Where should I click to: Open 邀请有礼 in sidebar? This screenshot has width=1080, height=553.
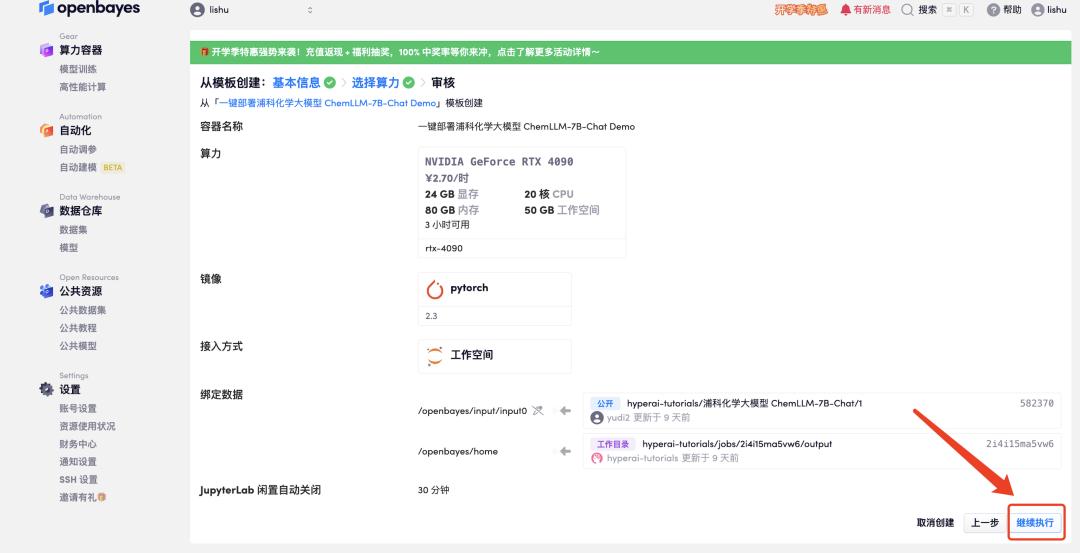pyautogui.click(x=82, y=497)
